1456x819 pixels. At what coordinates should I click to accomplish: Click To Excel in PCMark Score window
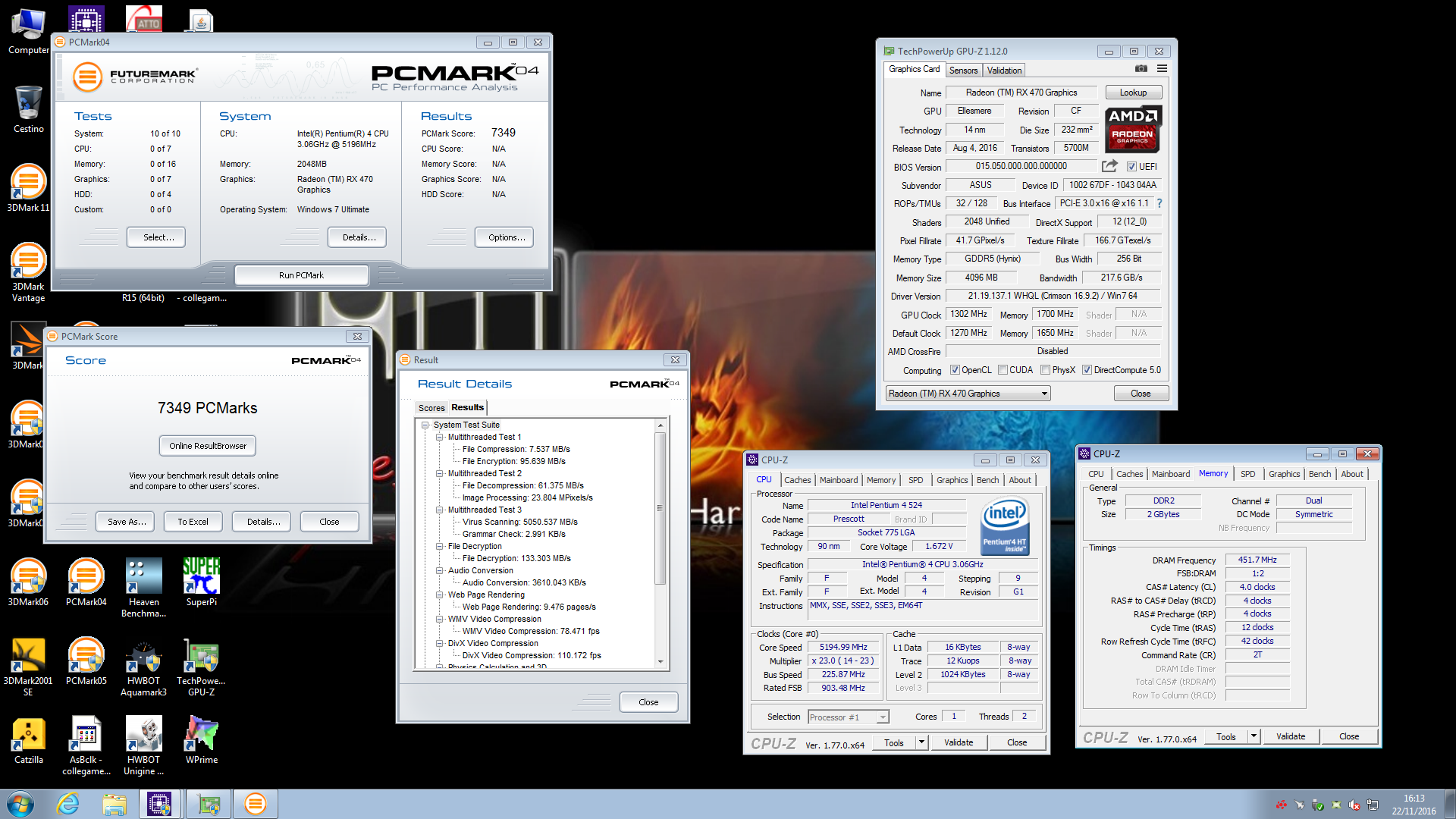click(193, 522)
